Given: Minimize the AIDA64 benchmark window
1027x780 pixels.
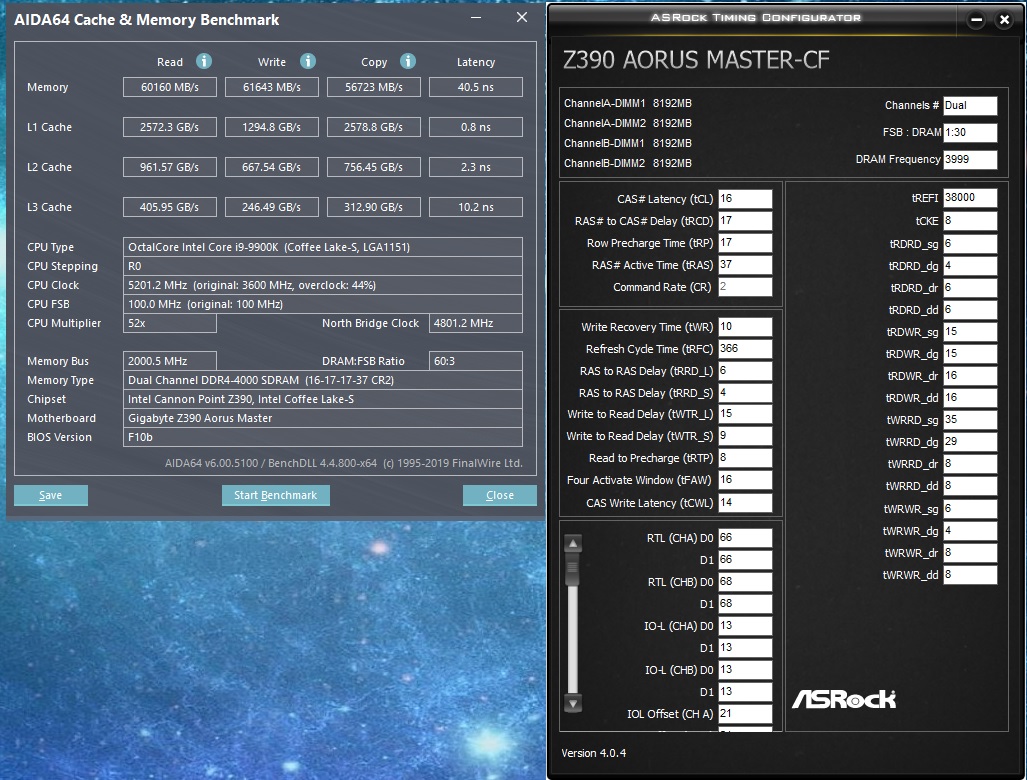Looking at the screenshot, I should (x=476, y=18).
